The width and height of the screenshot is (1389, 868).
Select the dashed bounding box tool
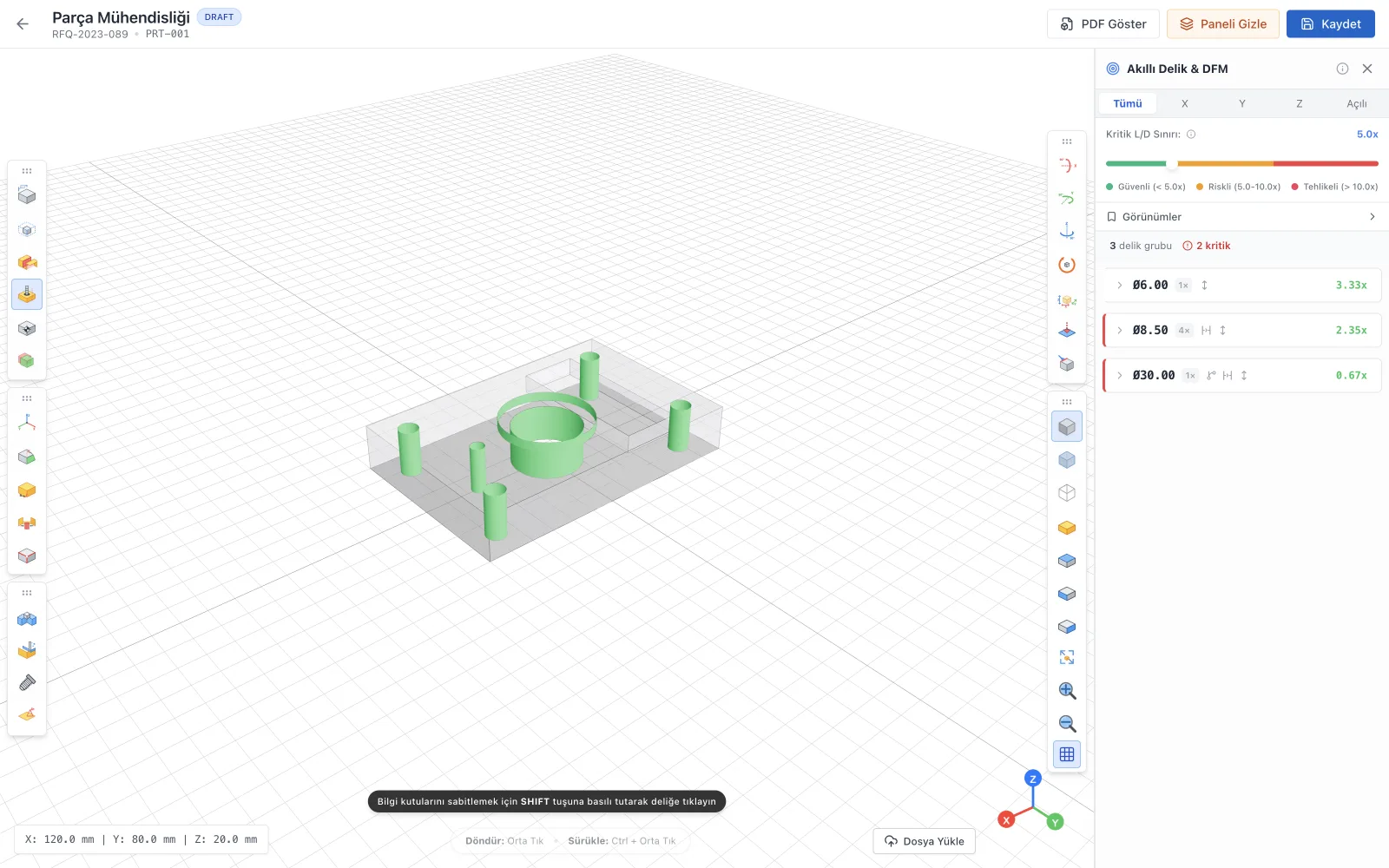pos(27,230)
